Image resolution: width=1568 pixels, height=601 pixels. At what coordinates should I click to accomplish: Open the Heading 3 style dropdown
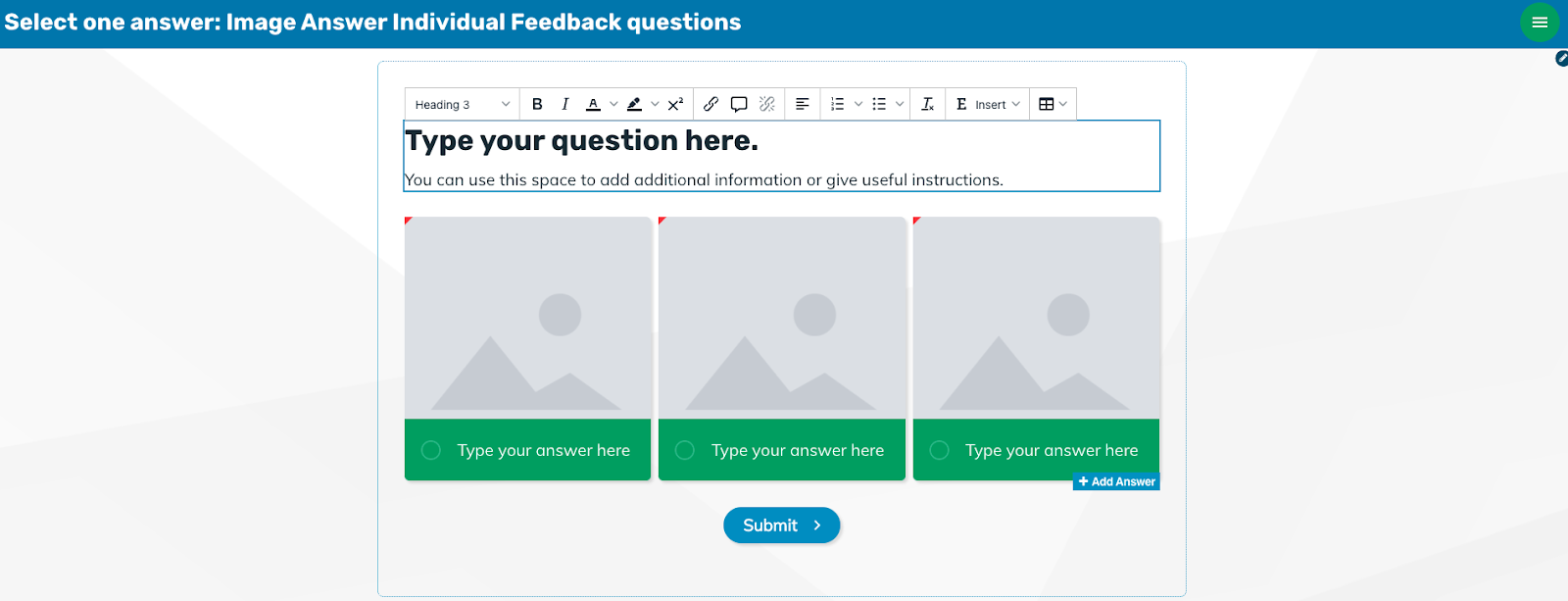pos(463,104)
